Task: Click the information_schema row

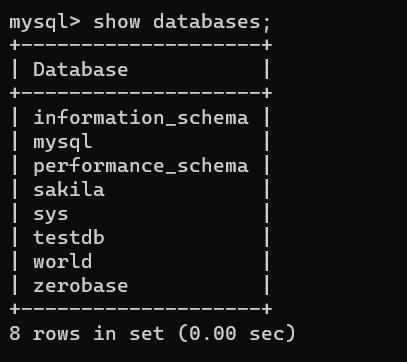Action: click(141, 118)
